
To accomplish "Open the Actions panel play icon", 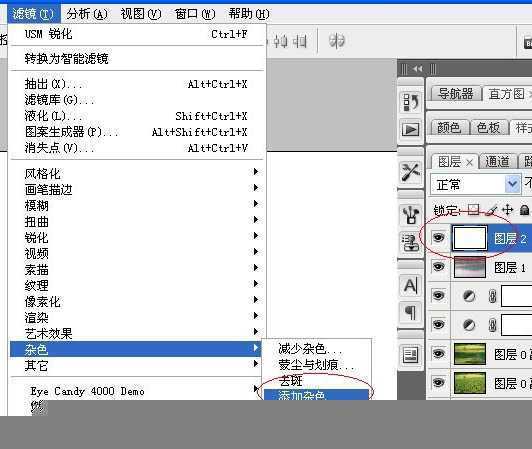I will 411,129.
